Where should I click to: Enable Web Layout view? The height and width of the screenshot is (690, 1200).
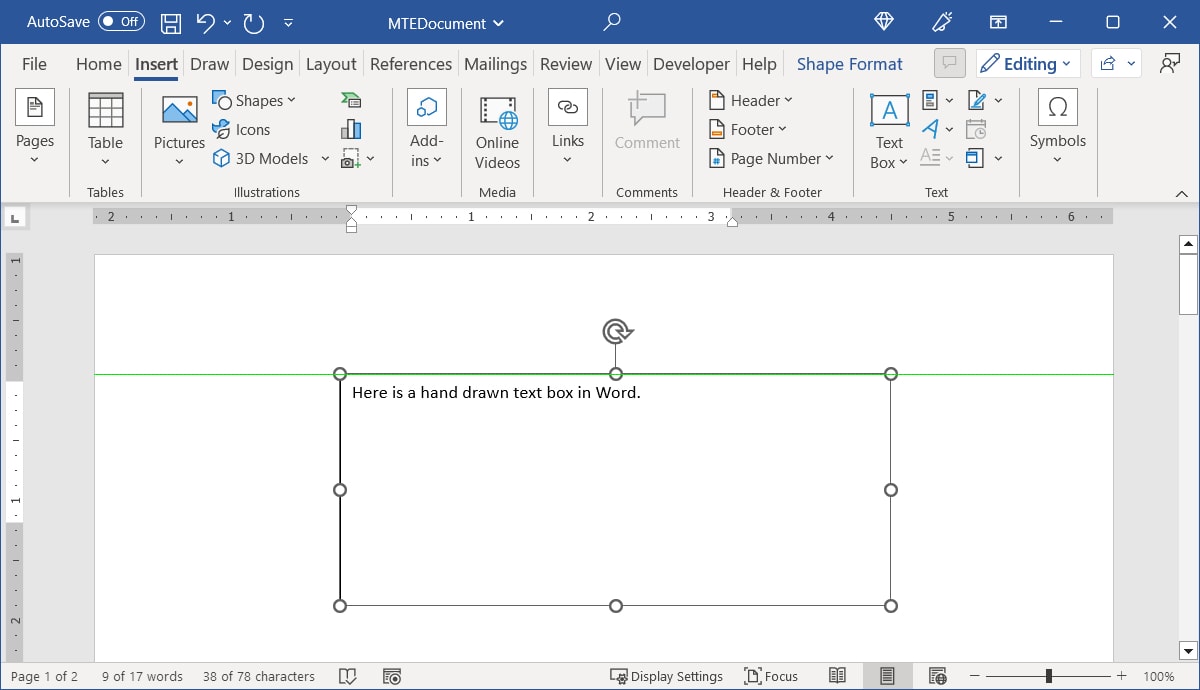tap(936, 676)
